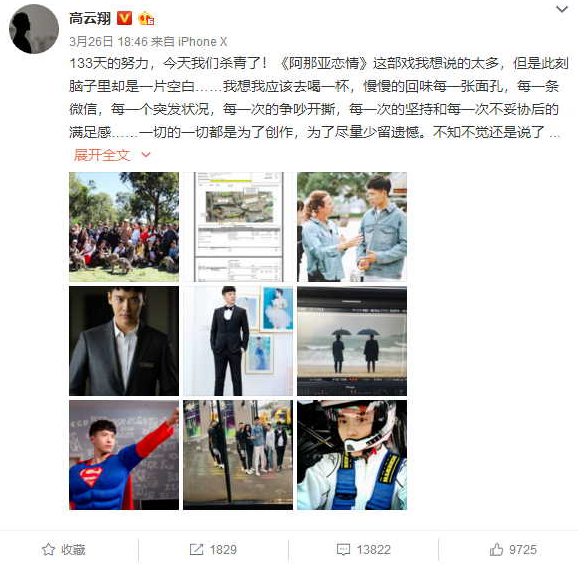
Task: Open the 13822 comments count
Action: [x=374, y=550]
